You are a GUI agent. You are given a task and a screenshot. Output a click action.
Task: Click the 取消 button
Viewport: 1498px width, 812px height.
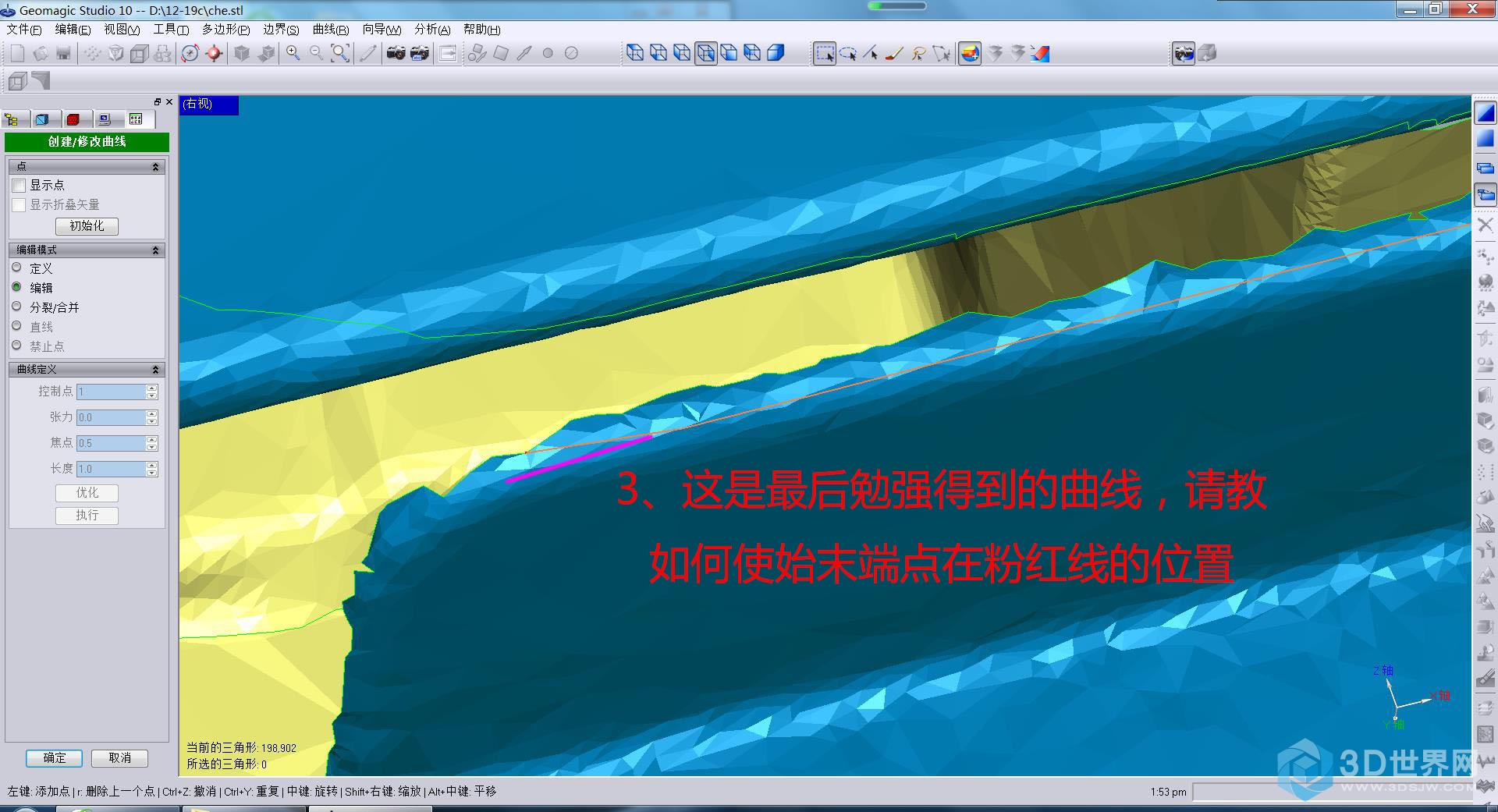click(119, 757)
